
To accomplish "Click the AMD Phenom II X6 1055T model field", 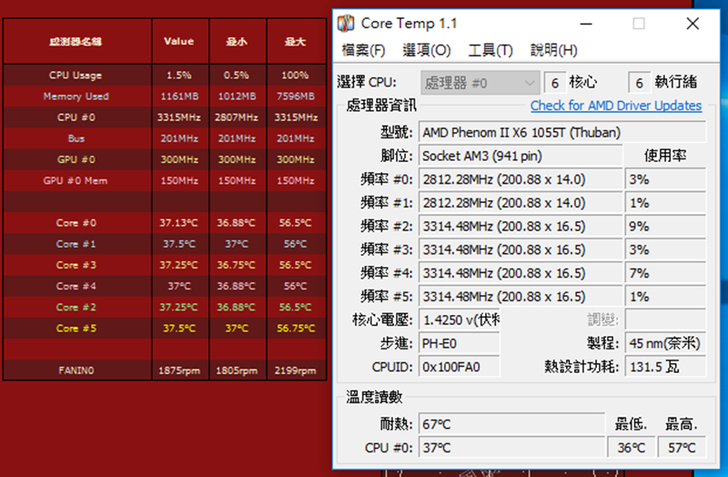I will [x=562, y=133].
